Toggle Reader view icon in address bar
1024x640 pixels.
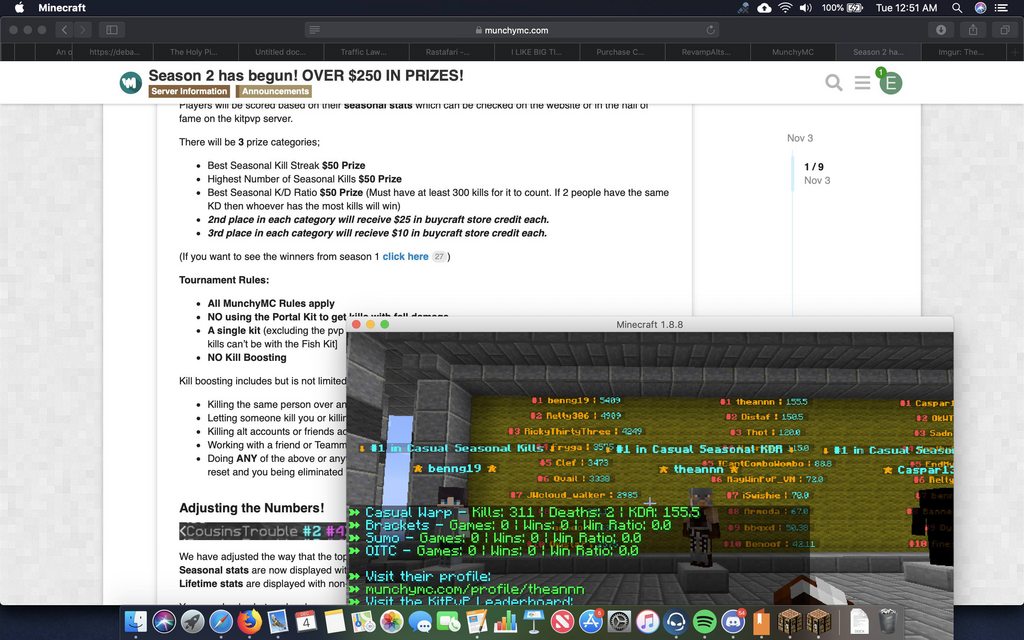pyautogui.click(x=314, y=29)
